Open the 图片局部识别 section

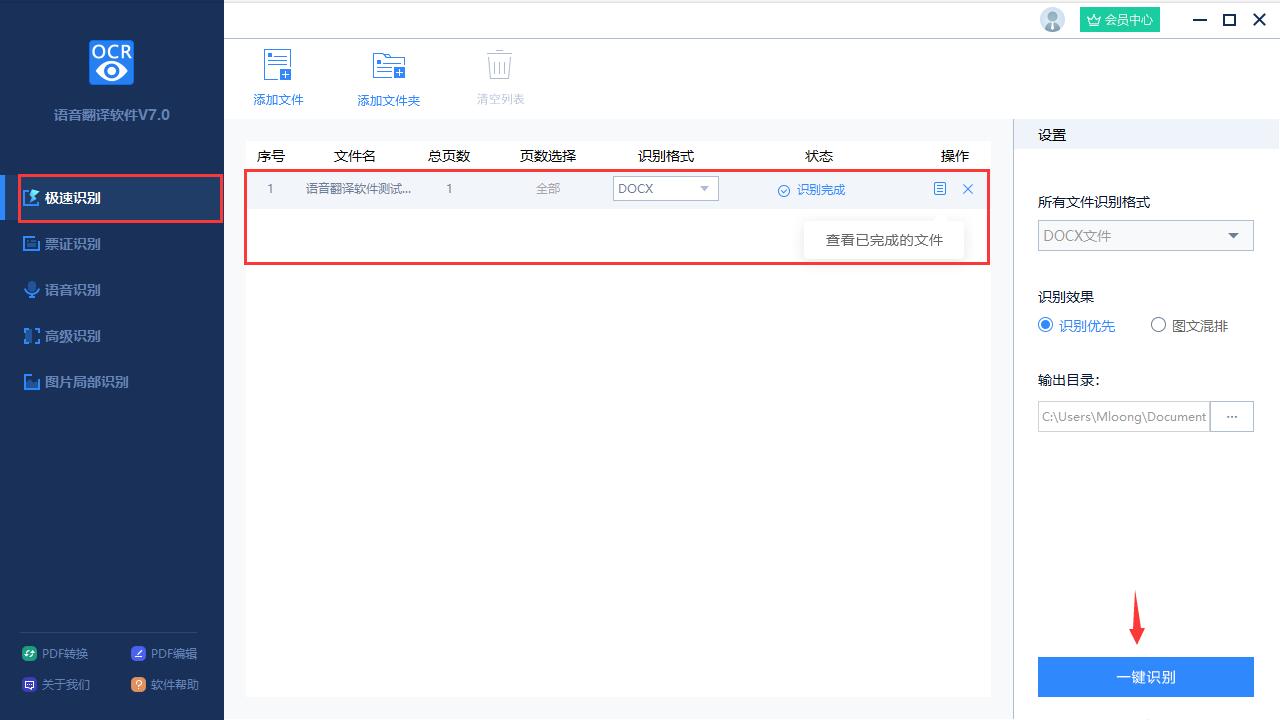[88, 381]
